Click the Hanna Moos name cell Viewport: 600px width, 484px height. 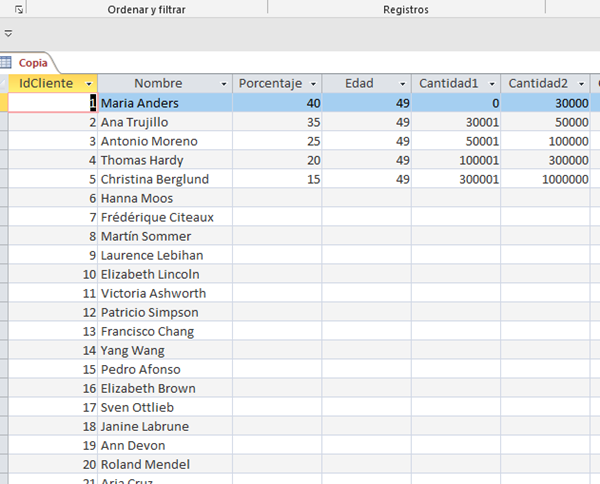pos(165,198)
